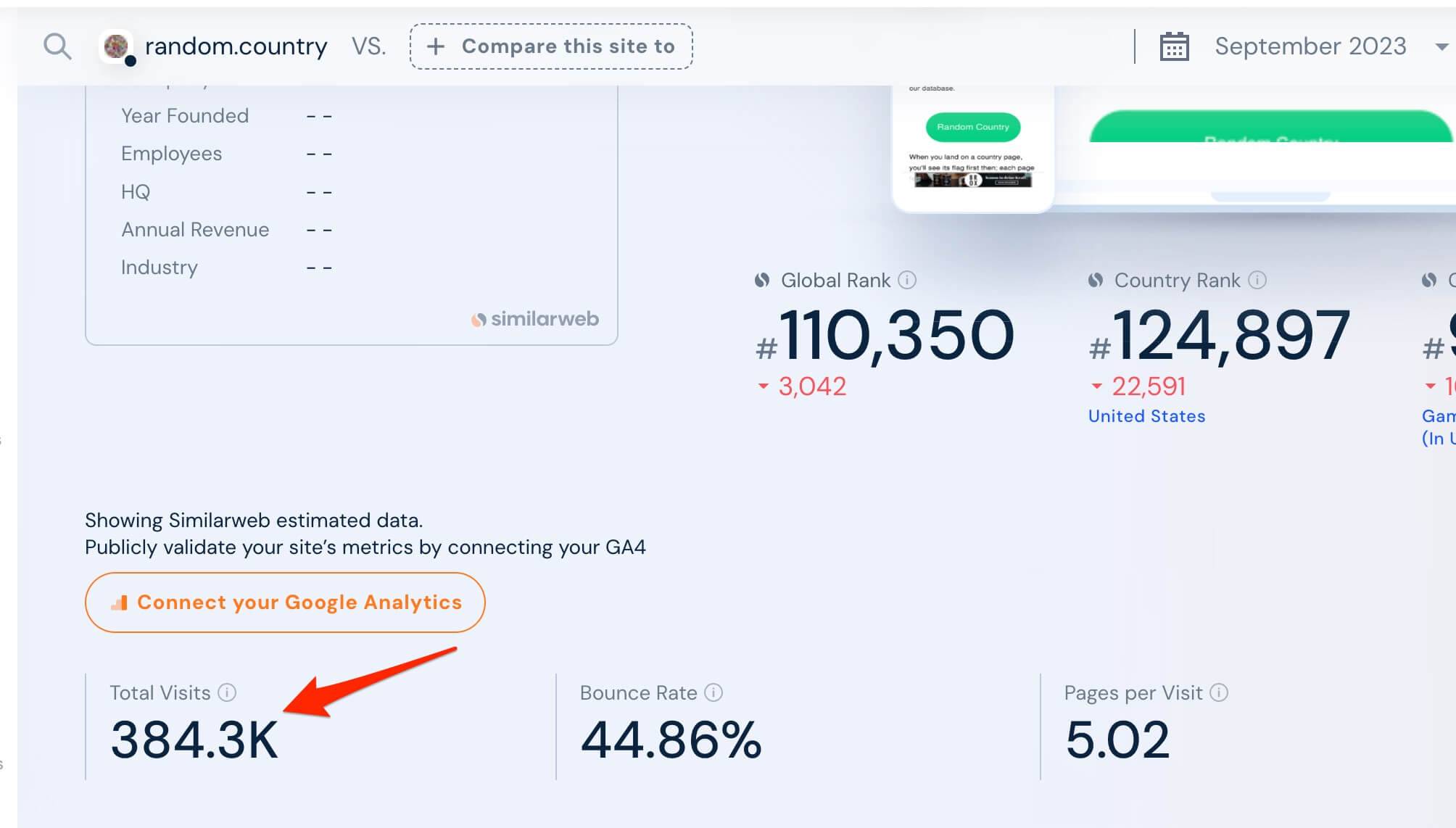Click the Annual Revenue row label
This screenshot has width=1456, height=828.
[x=195, y=230]
